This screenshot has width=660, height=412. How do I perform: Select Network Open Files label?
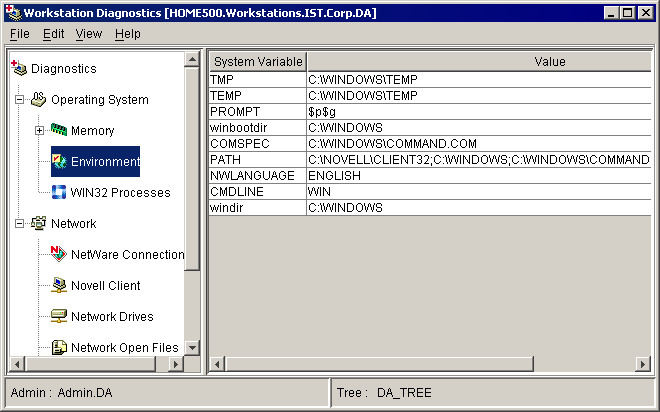click(x=125, y=348)
